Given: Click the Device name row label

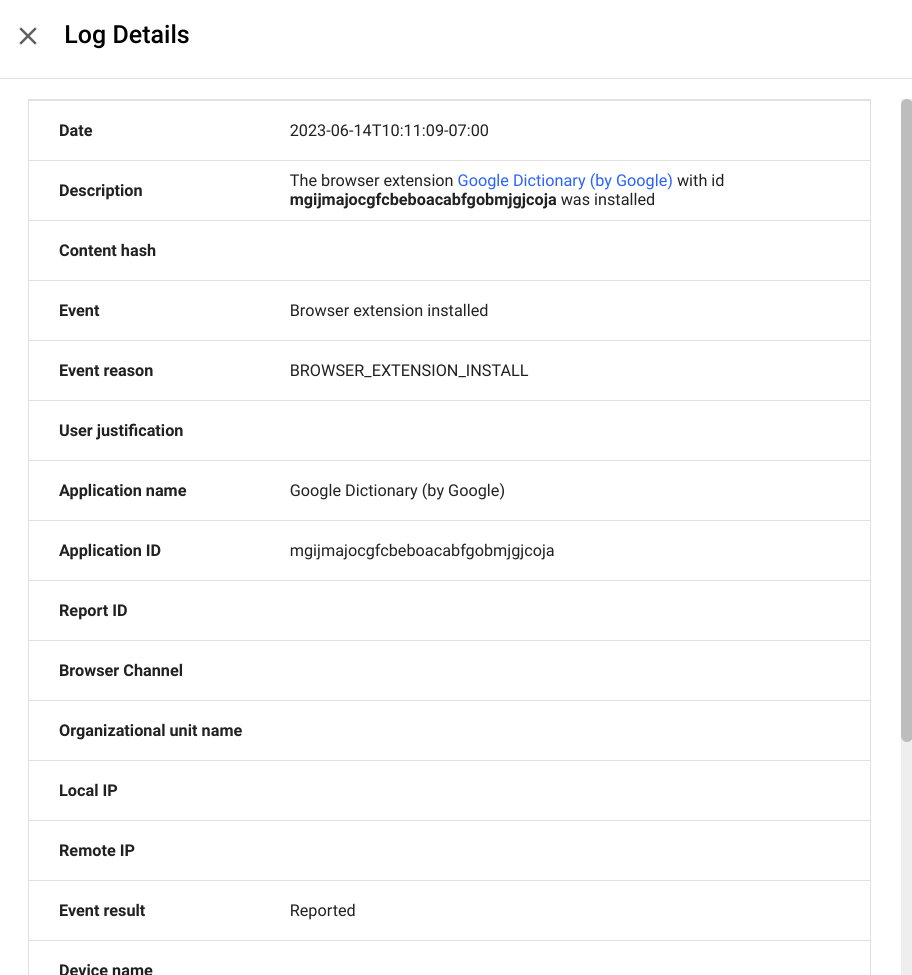Looking at the screenshot, I should (106, 969).
